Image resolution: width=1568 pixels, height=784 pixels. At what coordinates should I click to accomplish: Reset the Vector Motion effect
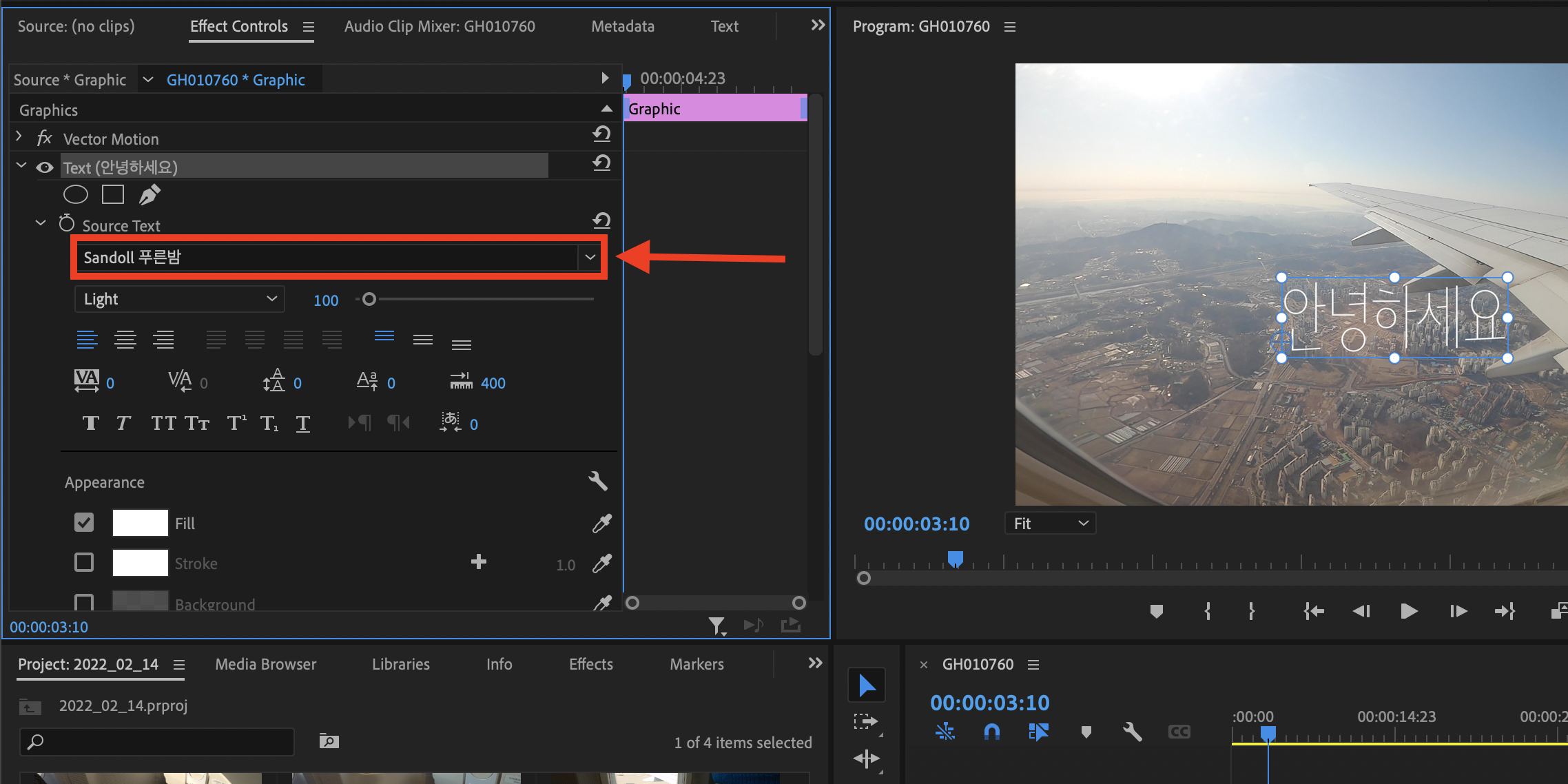pyautogui.click(x=601, y=134)
